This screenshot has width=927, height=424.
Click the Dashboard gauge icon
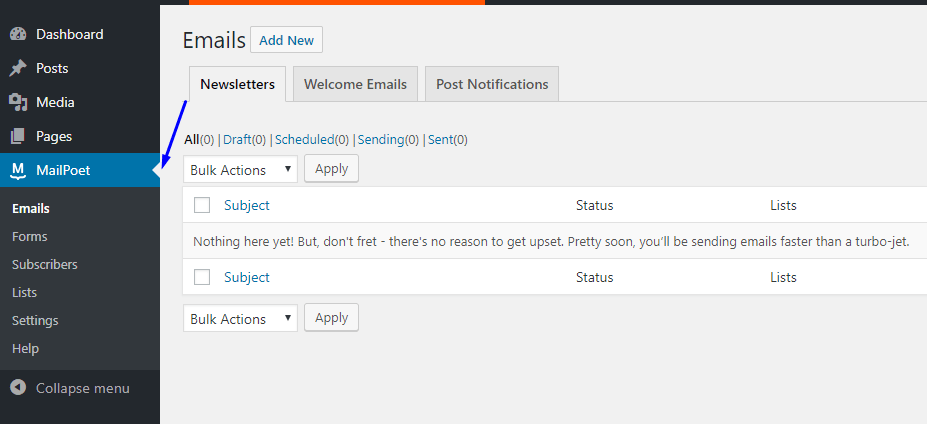17,34
